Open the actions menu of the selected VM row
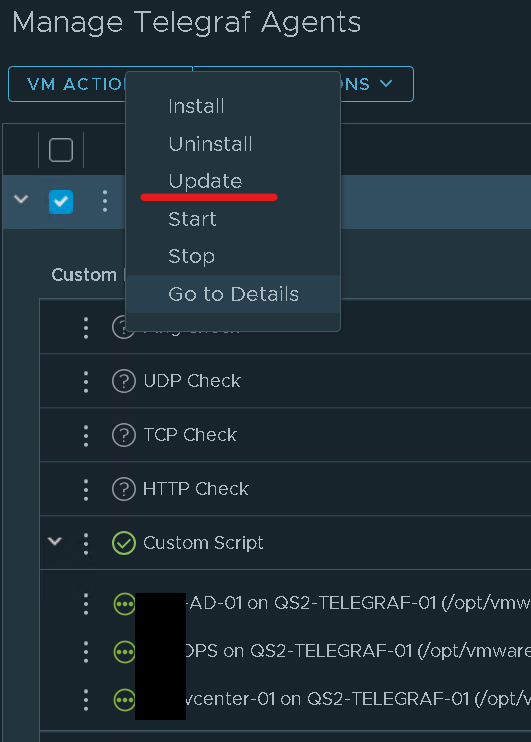This screenshot has width=531, height=742. point(105,202)
